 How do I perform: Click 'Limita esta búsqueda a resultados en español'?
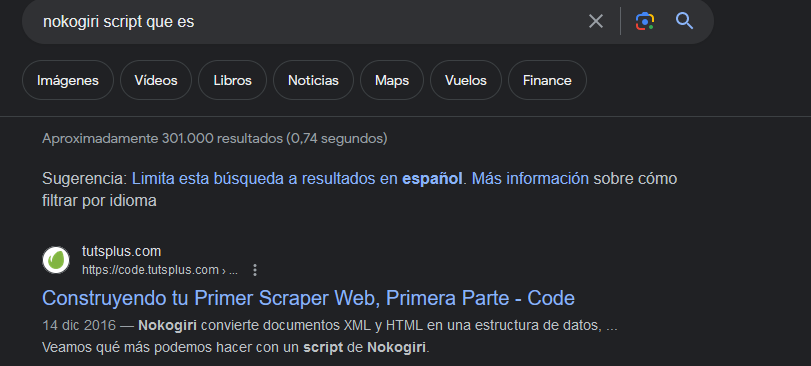tap(297, 179)
